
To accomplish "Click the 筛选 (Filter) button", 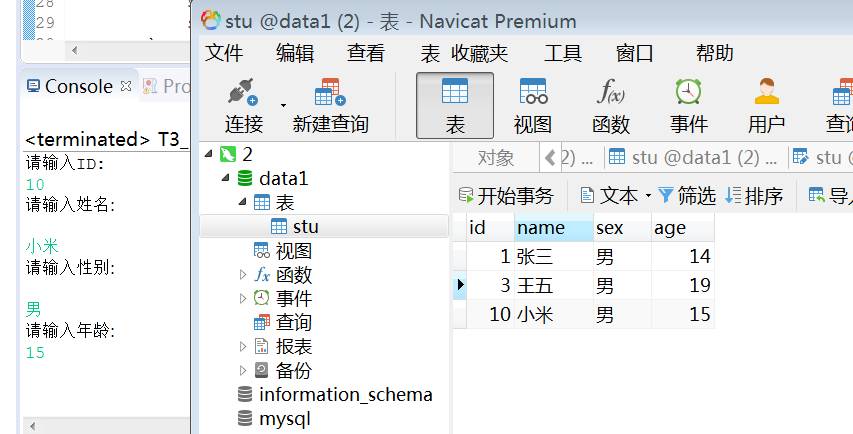I will click(687, 195).
